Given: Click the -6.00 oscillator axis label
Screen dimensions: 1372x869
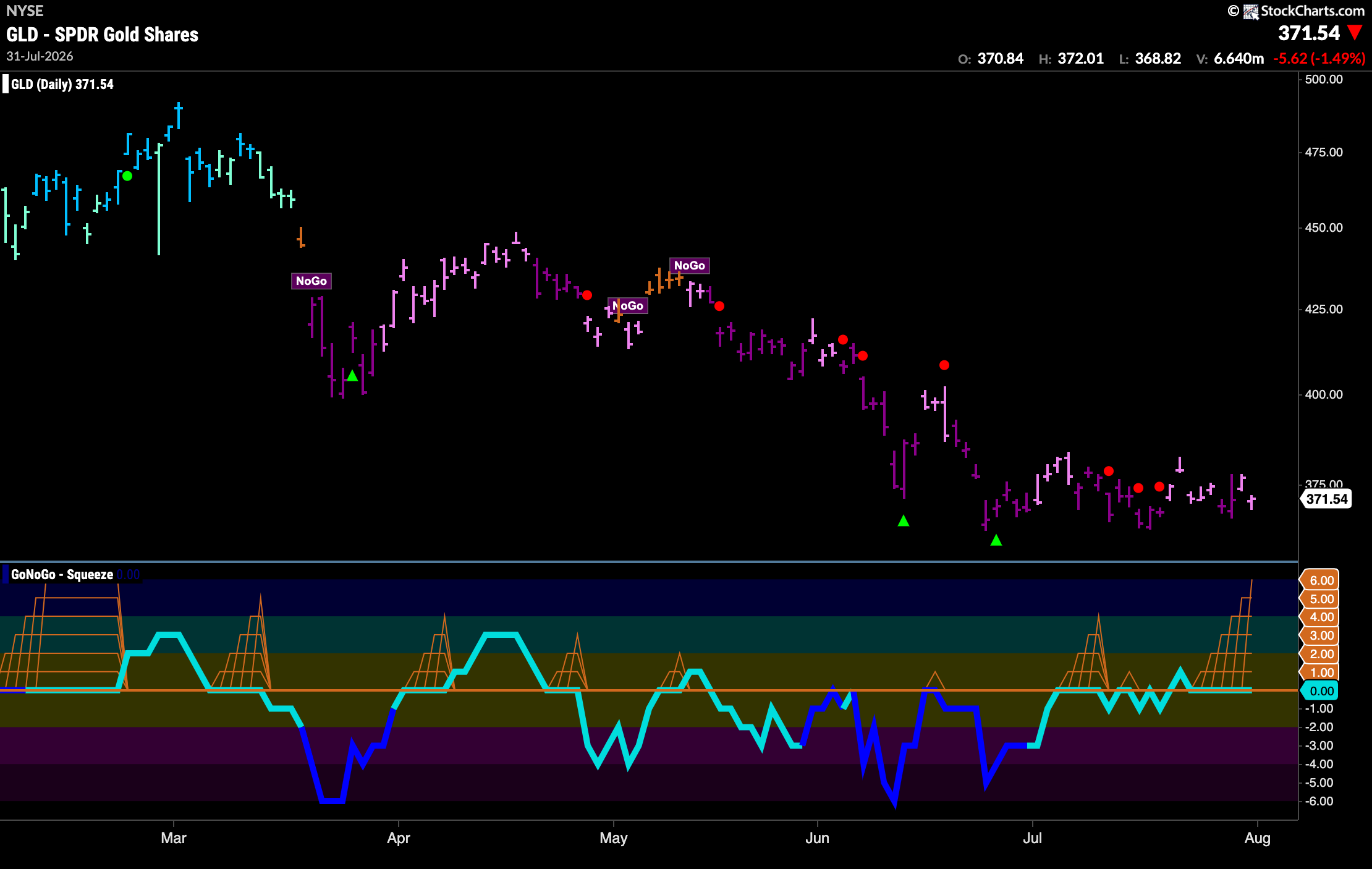Looking at the screenshot, I should 1319,802.
